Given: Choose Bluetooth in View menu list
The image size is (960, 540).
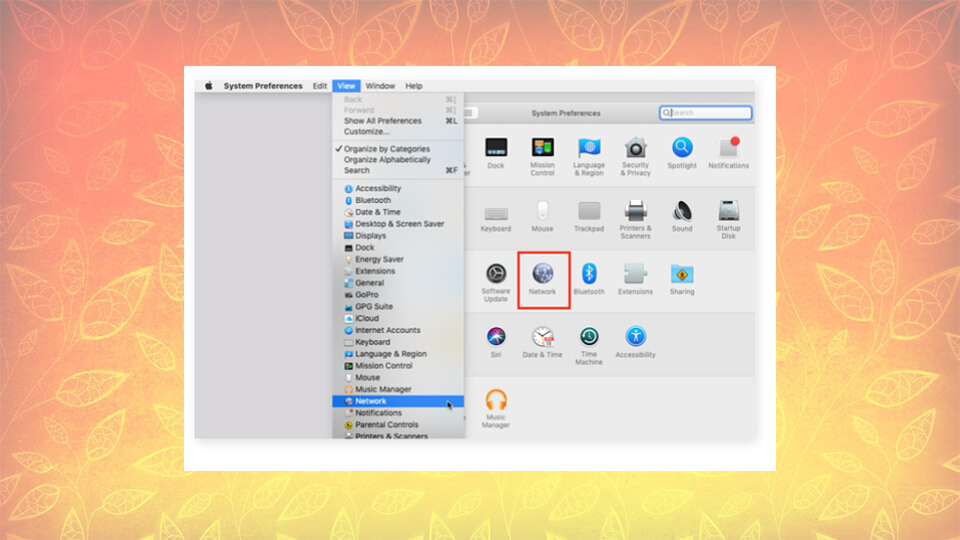Looking at the screenshot, I should point(398,200).
